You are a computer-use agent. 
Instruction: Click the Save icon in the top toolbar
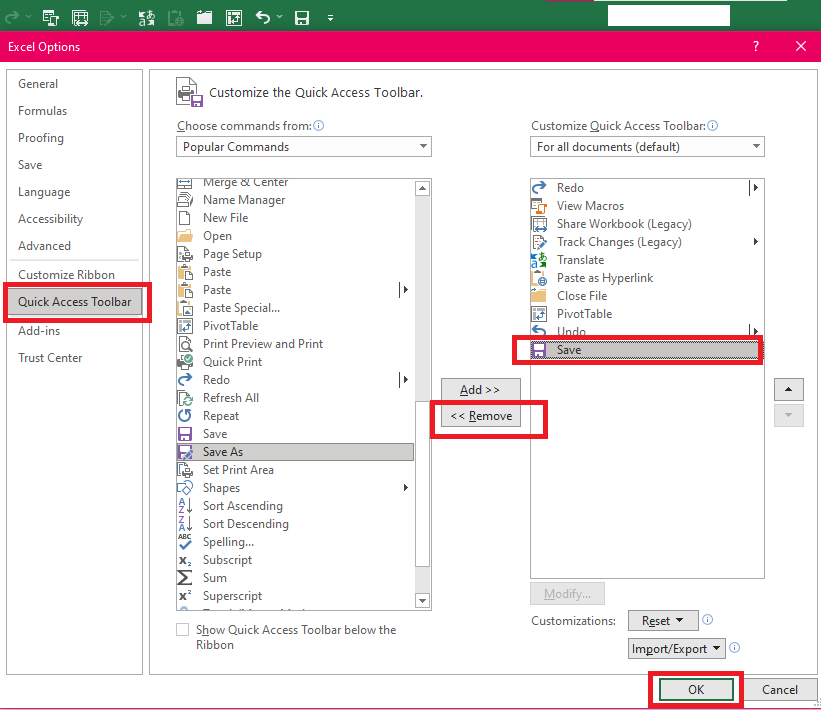click(x=302, y=18)
